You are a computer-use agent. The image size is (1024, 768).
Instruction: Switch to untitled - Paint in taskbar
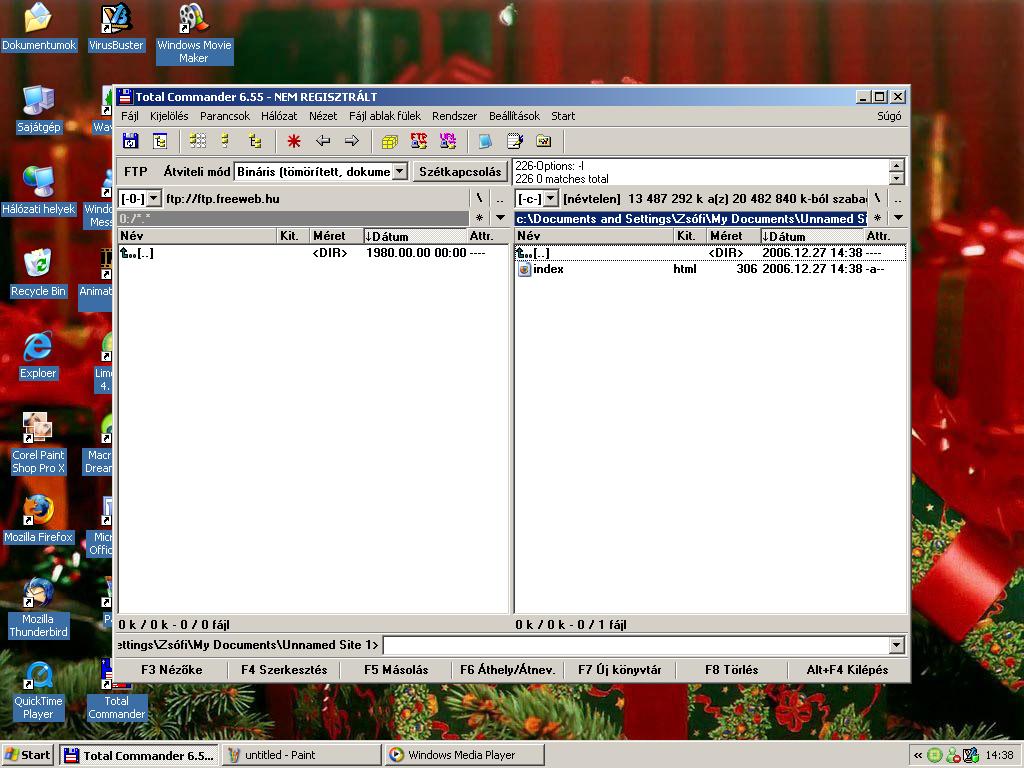point(301,755)
